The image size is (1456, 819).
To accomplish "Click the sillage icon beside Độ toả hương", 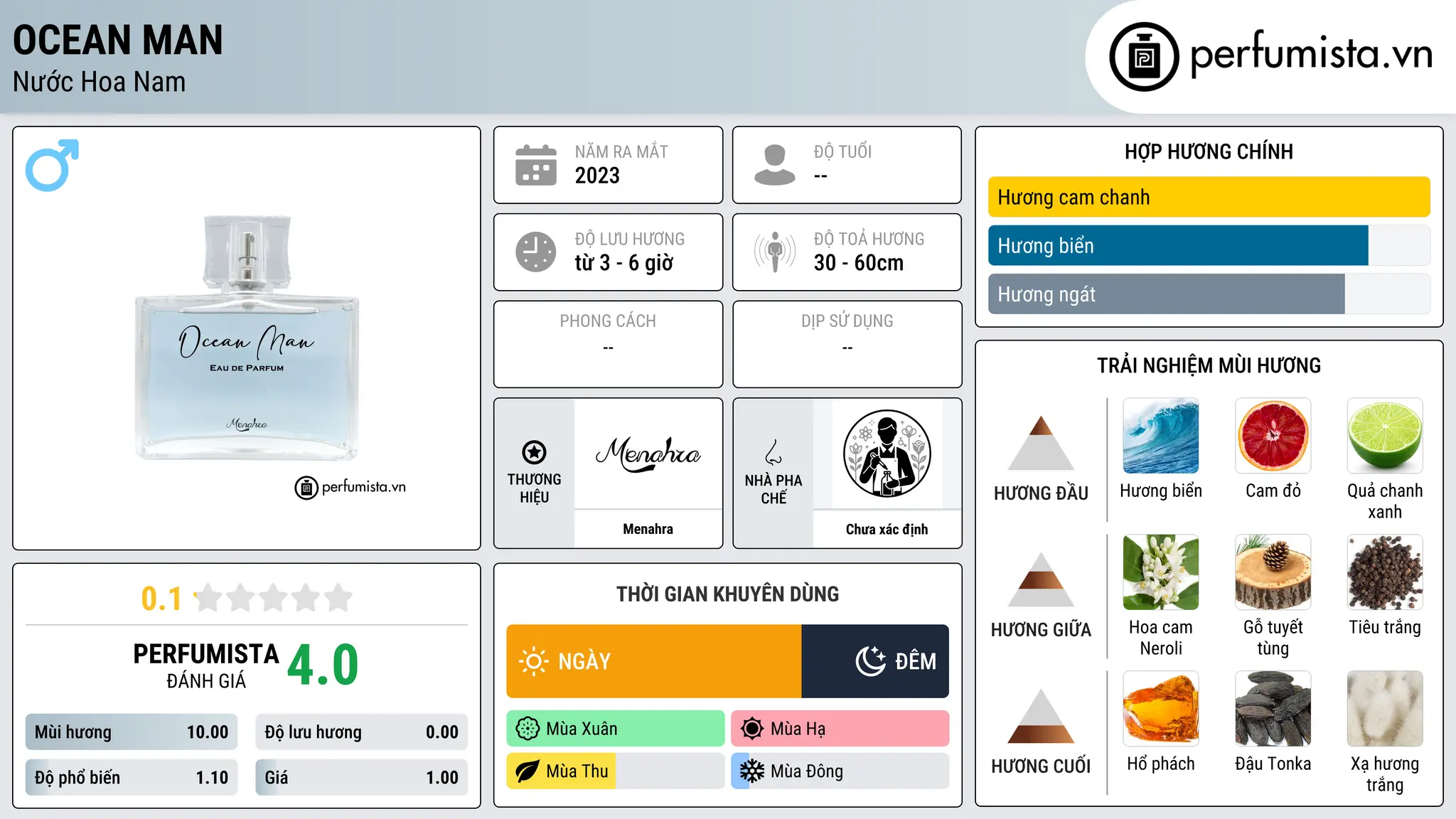I will pos(774,252).
